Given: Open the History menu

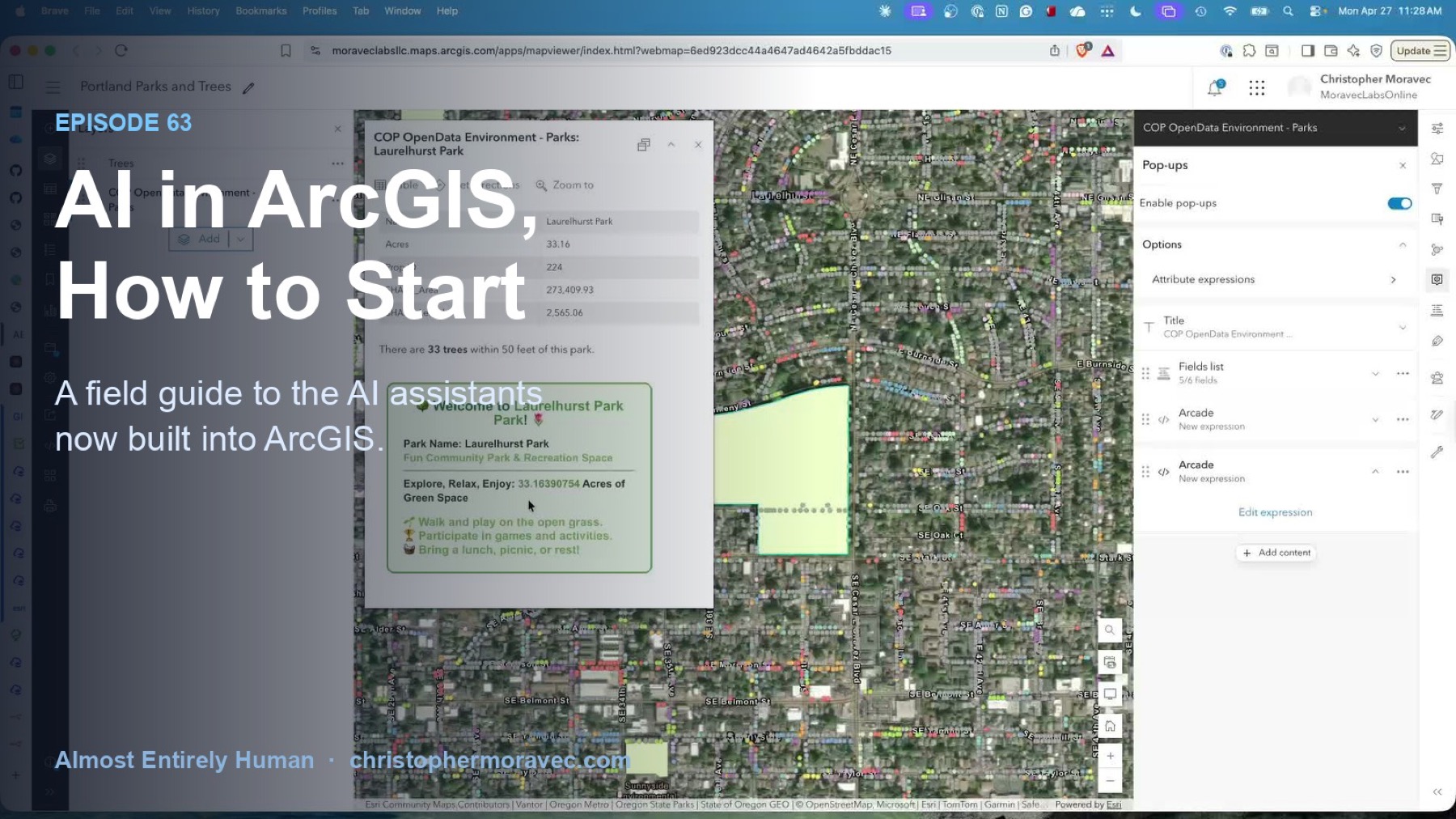Looking at the screenshot, I should 203,11.
